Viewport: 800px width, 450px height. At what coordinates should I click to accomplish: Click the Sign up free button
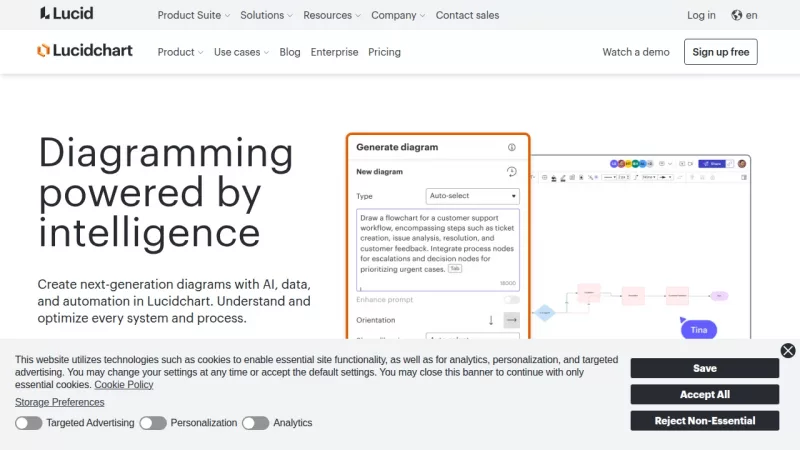point(720,52)
